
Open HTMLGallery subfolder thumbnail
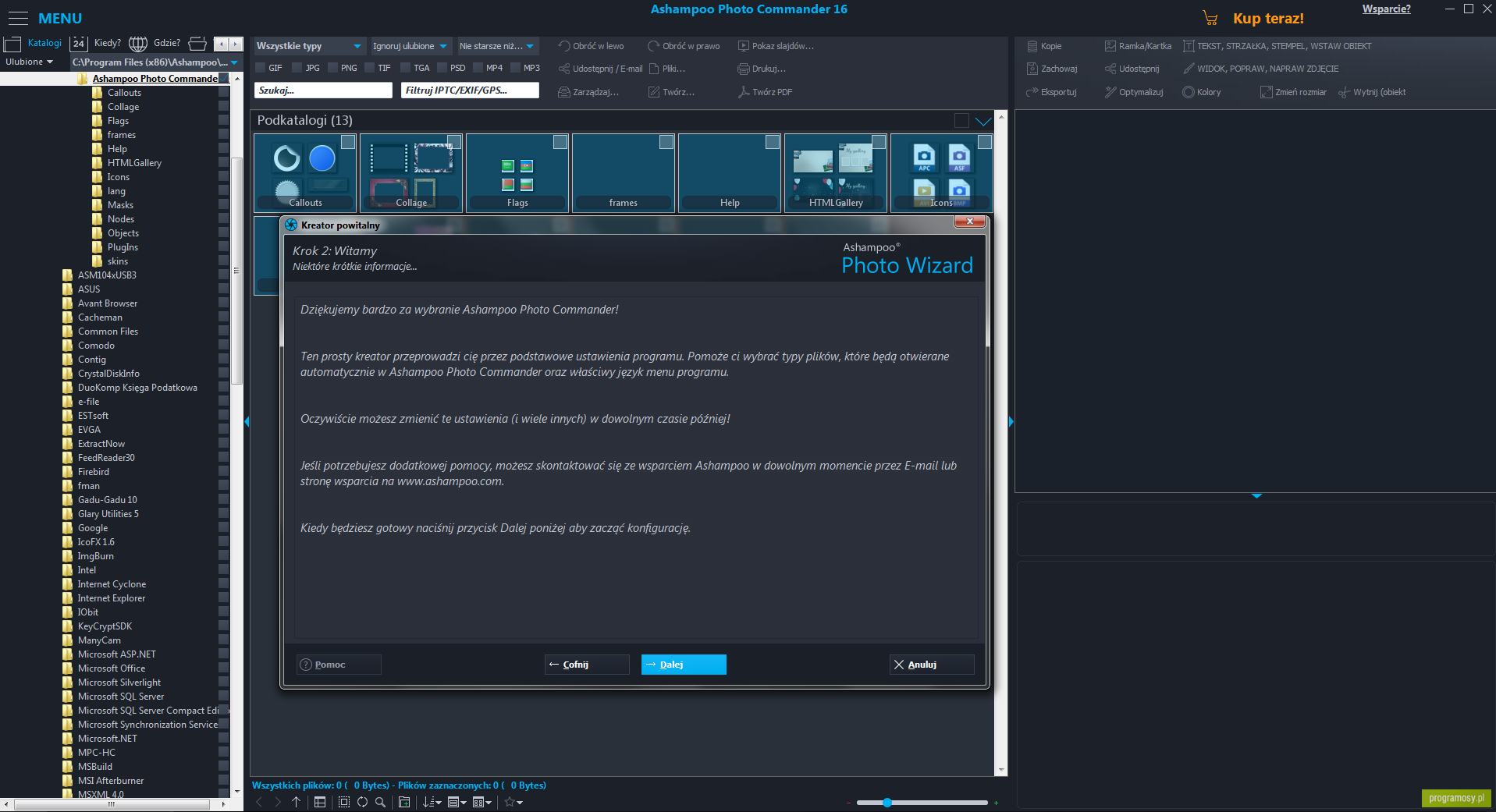(836, 173)
